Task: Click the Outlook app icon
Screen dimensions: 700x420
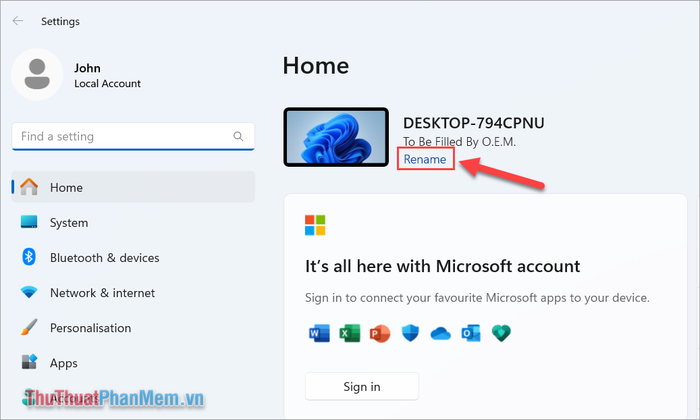Action: 470,332
